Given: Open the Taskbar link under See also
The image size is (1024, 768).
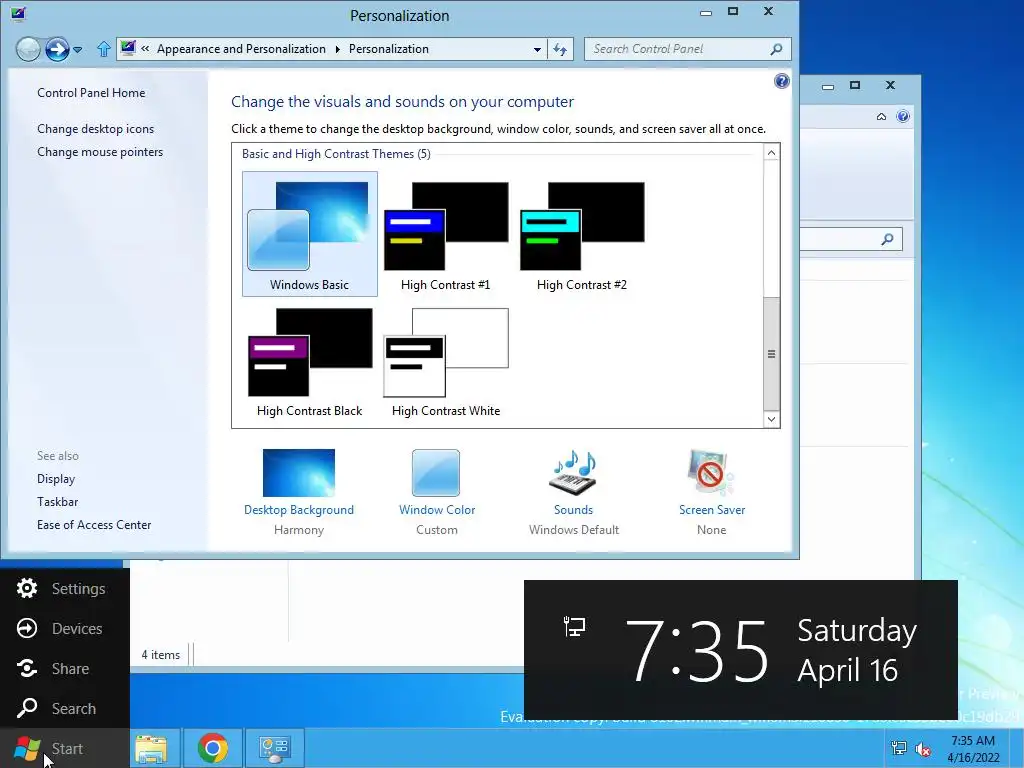Looking at the screenshot, I should pyautogui.click(x=57, y=502).
